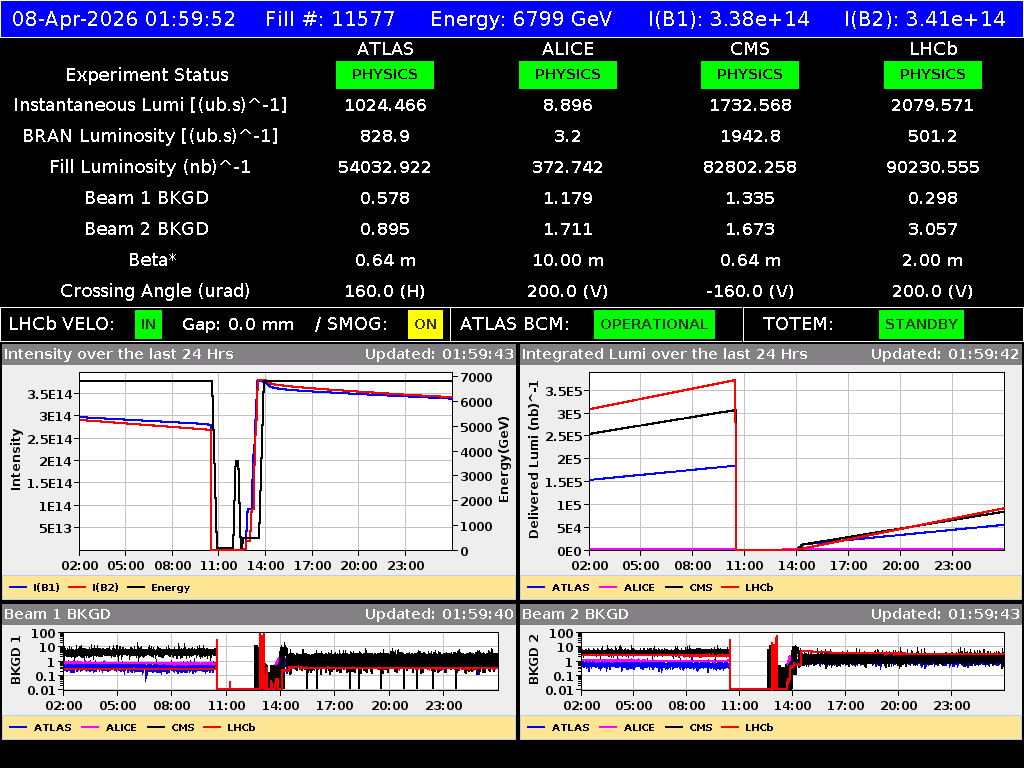Screen dimensions: 1024x768
Task: Click the TOTEM STANDBY indicator
Action: pyautogui.click(x=921, y=324)
